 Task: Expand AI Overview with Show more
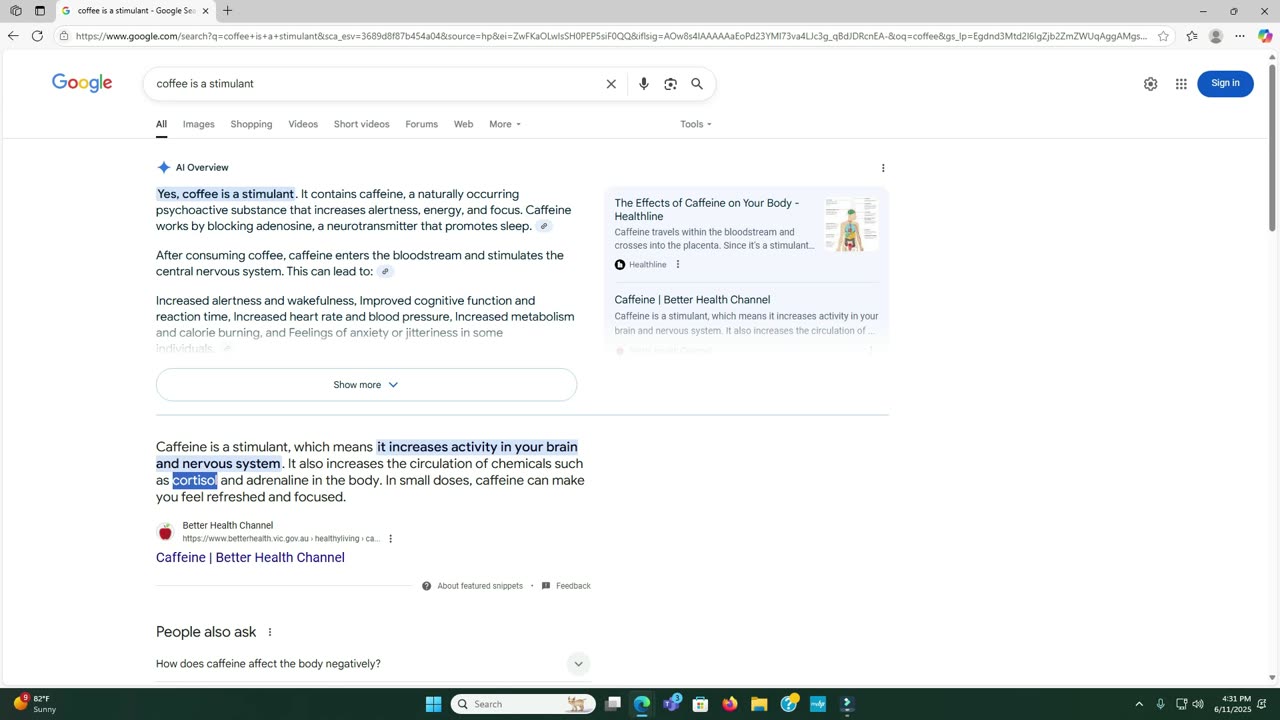[366, 385]
